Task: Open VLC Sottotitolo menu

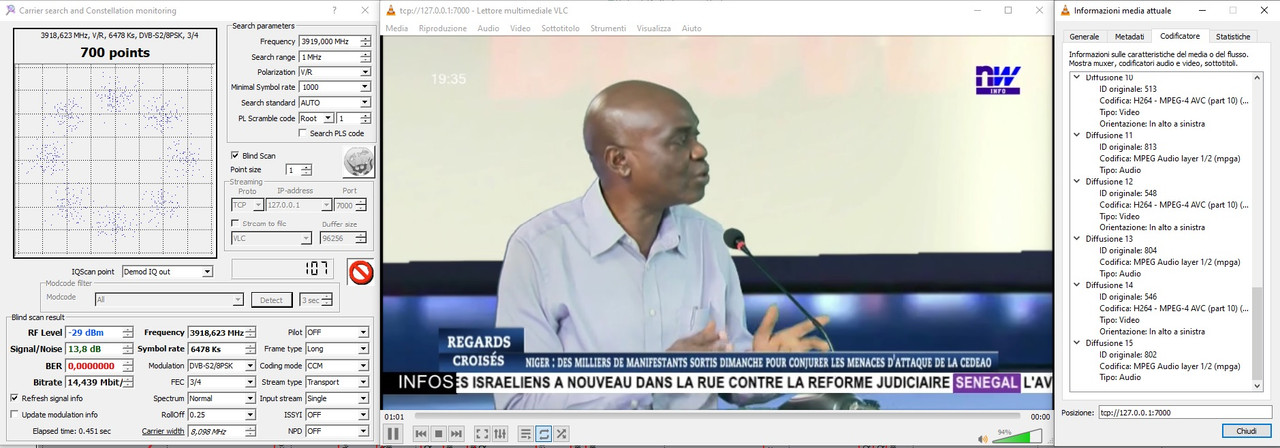Action: [x=560, y=28]
